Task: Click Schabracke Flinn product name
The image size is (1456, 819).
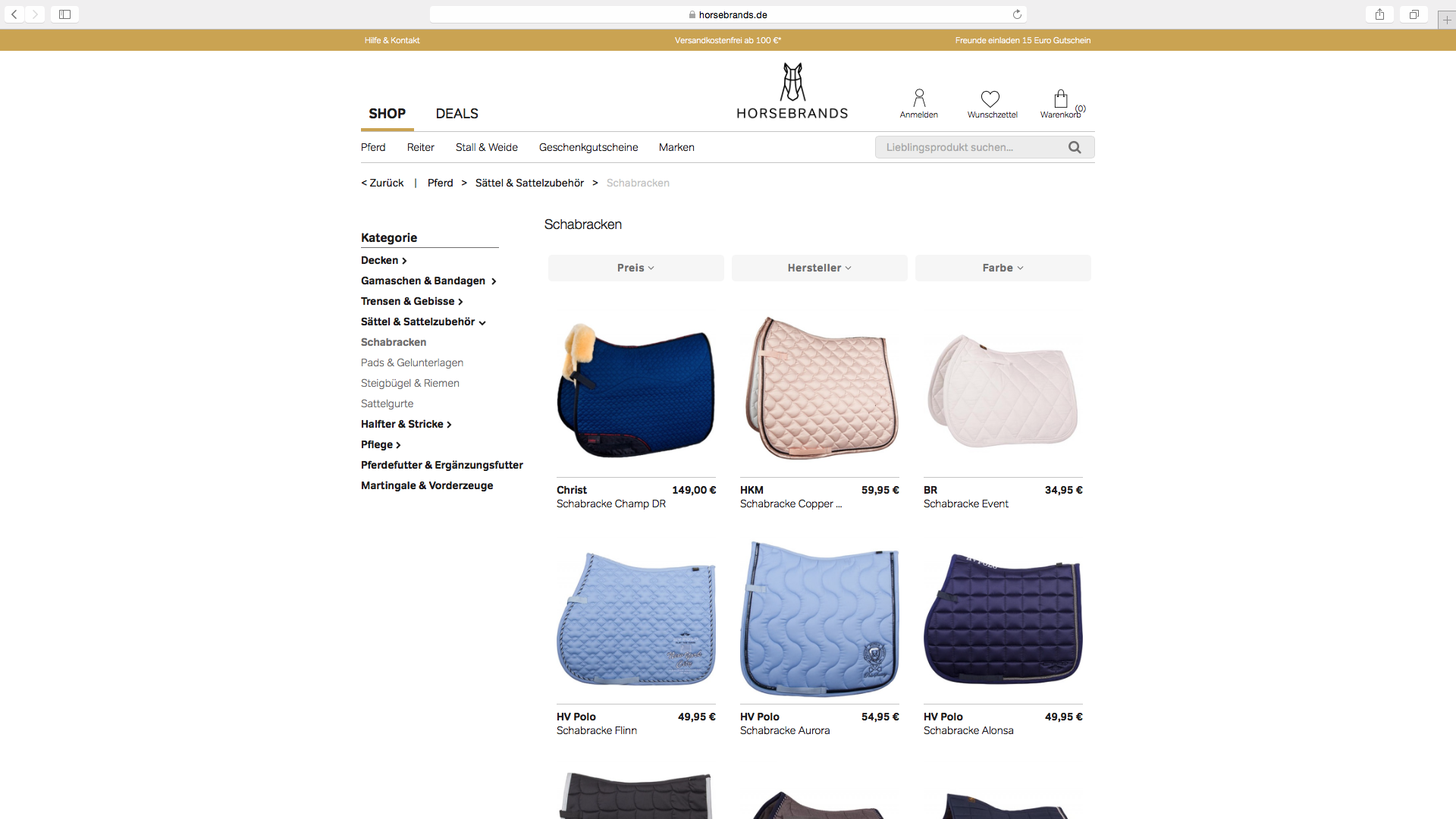Action: click(597, 730)
